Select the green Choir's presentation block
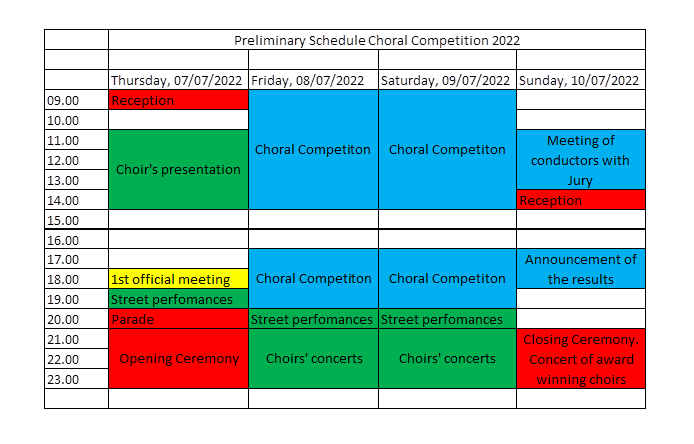This screenshot has height=444, width=694. pos(178,169)
